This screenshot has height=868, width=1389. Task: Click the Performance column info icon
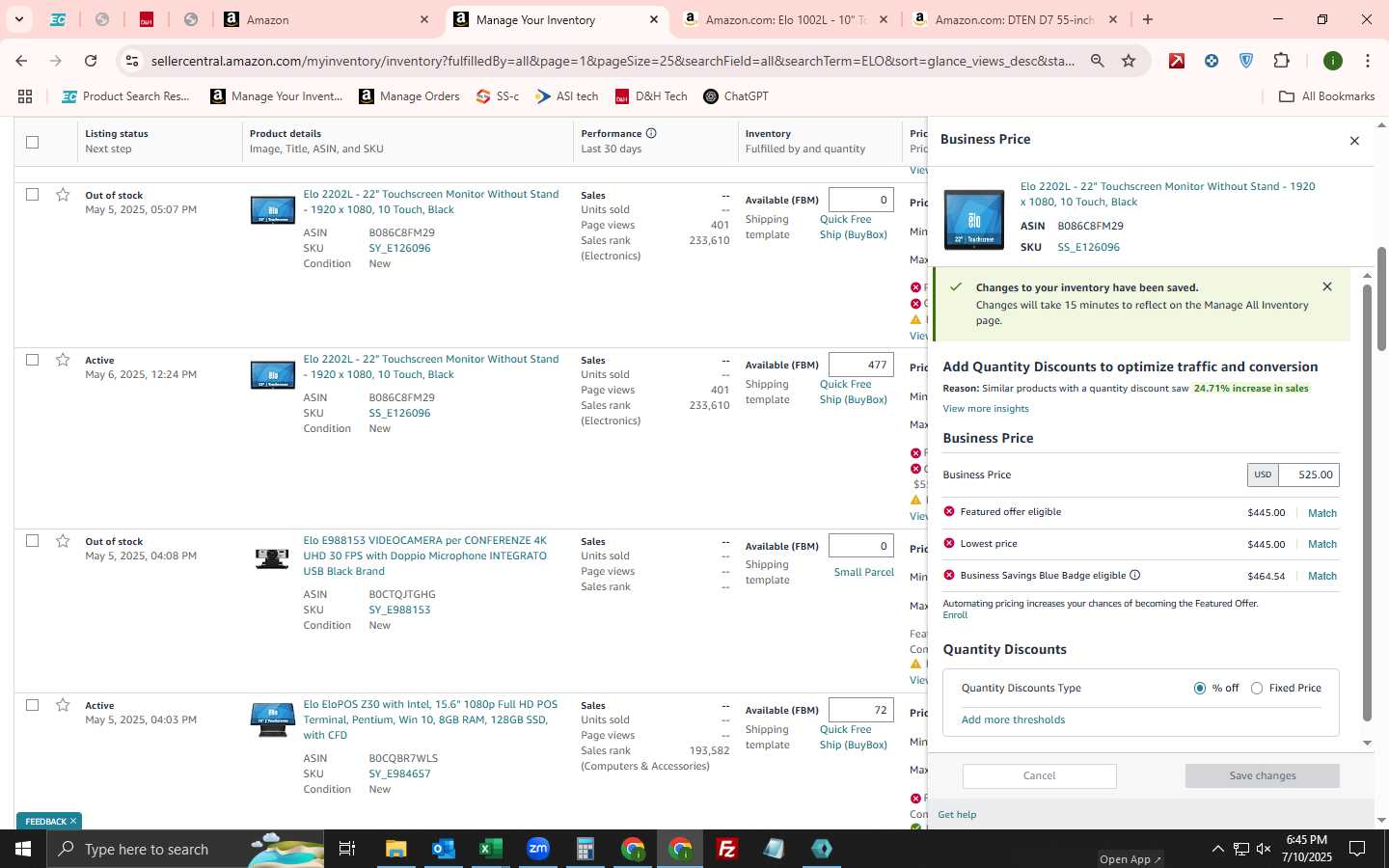point(651,133)
